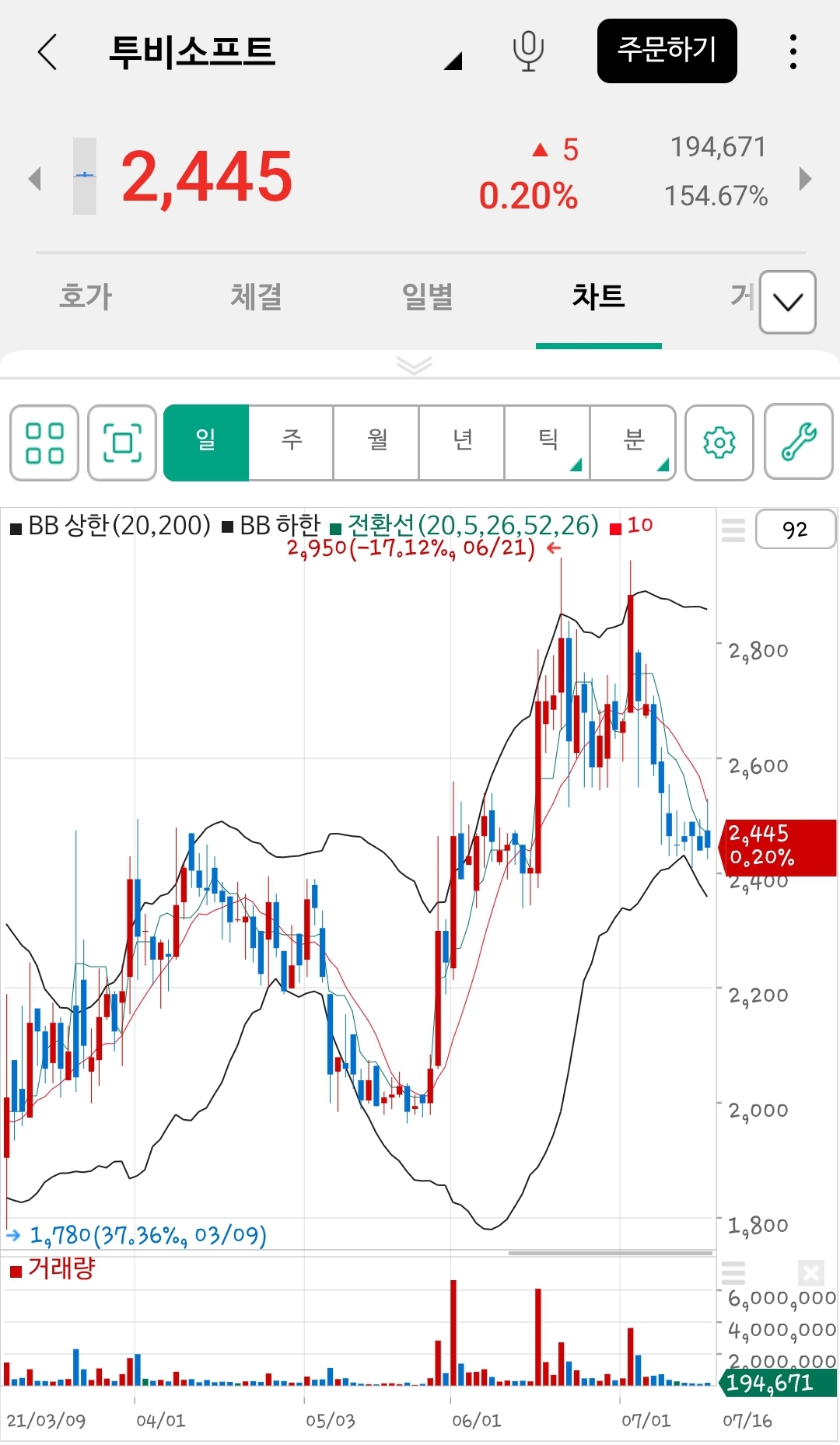This screenshot has height=1445, width=840.
Task: Tap the 05/03 date axis label
Action: coord(330,1420)
